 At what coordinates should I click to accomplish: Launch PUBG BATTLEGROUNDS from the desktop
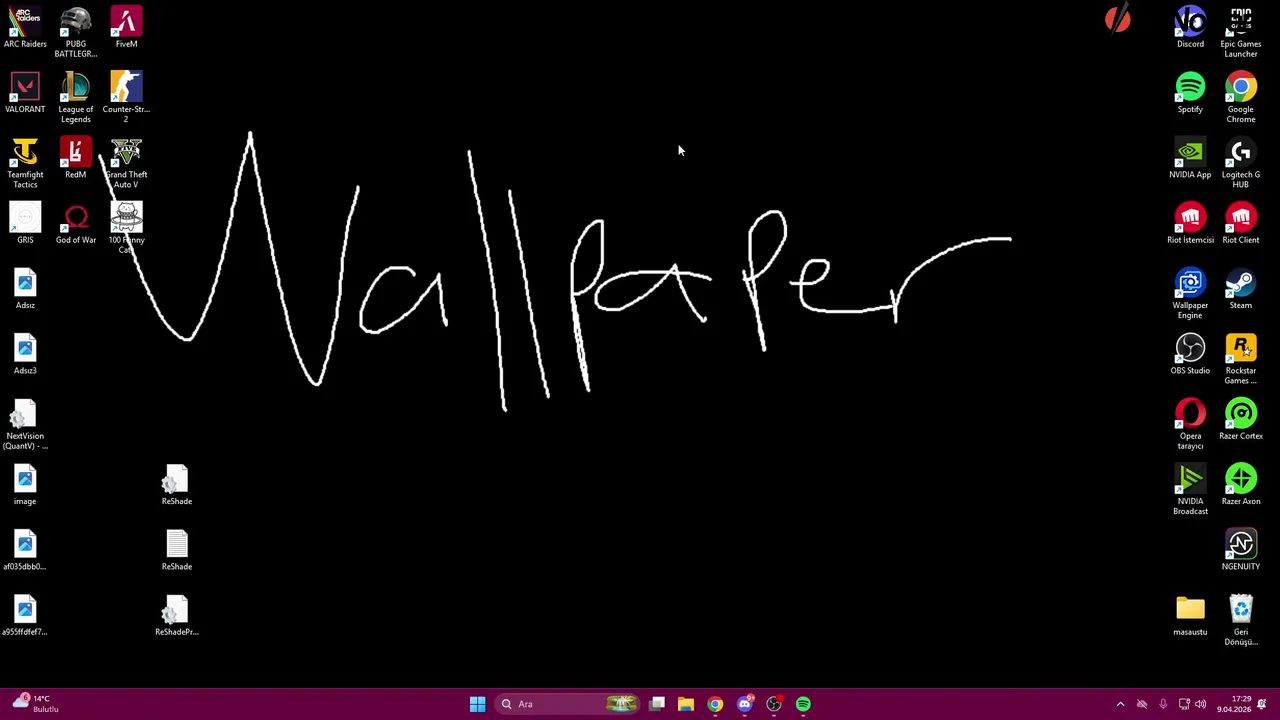76,32
